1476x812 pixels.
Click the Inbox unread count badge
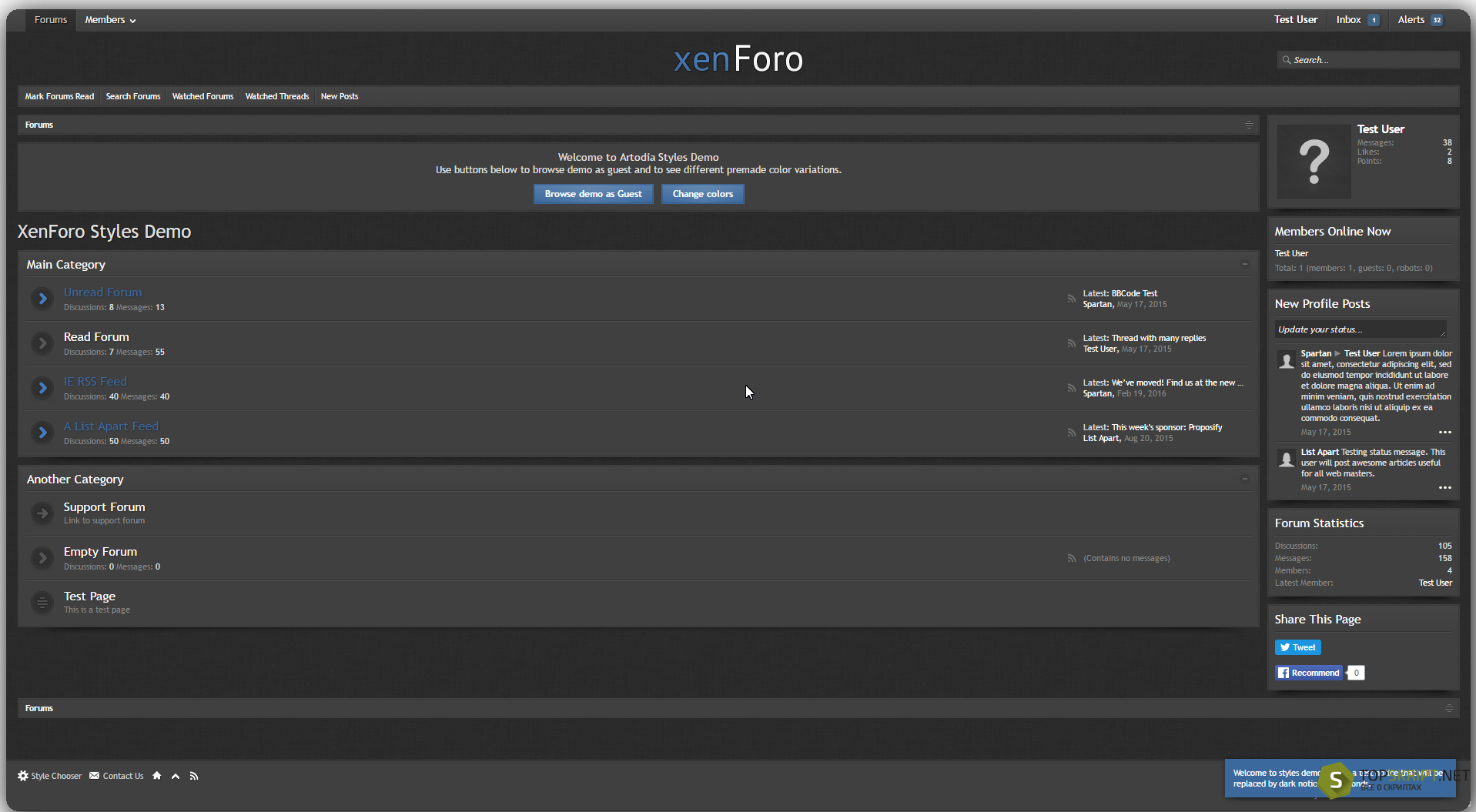1374,20
